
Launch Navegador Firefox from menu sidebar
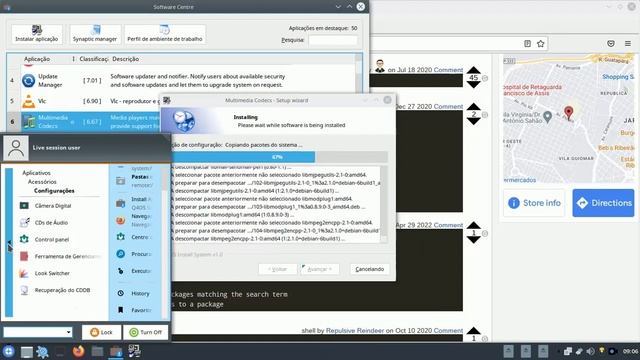(135, 220)
